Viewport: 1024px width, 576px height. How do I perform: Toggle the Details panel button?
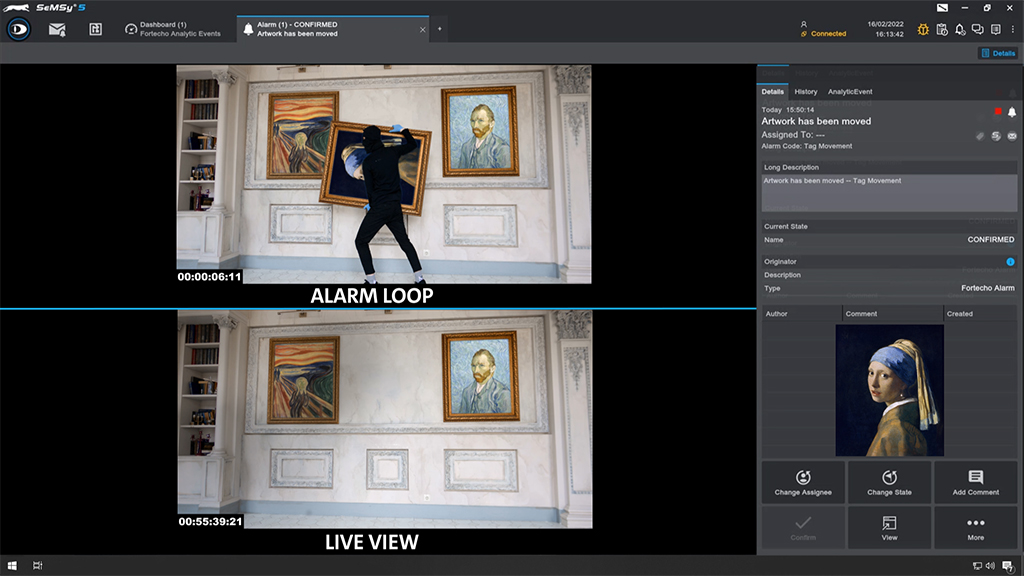tap(998, 53)
